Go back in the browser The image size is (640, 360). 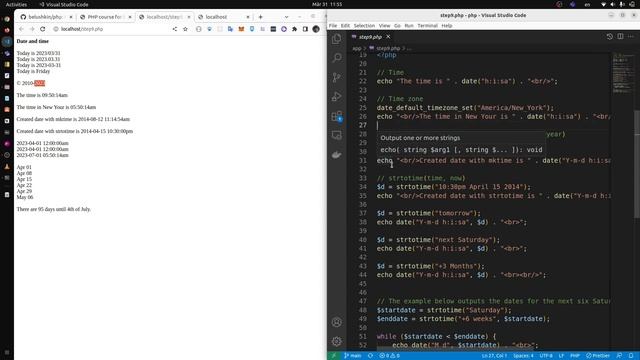21,29
